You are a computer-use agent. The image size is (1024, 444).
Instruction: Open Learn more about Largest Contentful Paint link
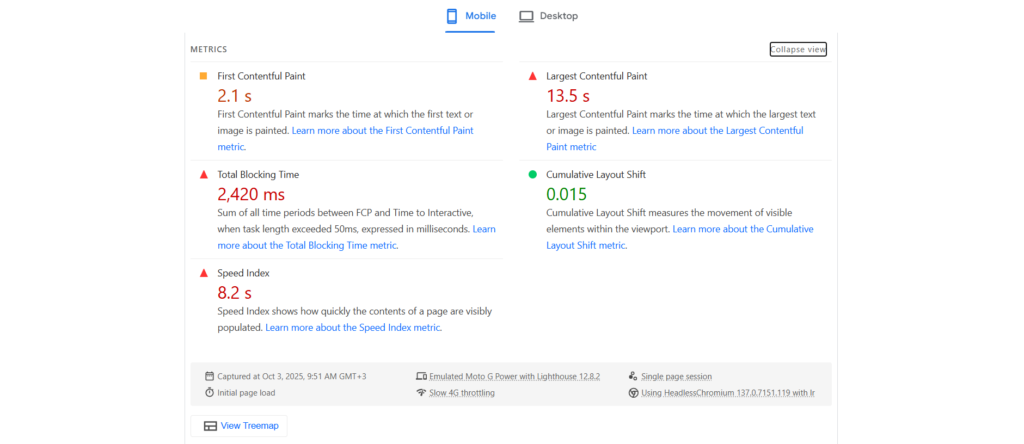coord(716,131)
